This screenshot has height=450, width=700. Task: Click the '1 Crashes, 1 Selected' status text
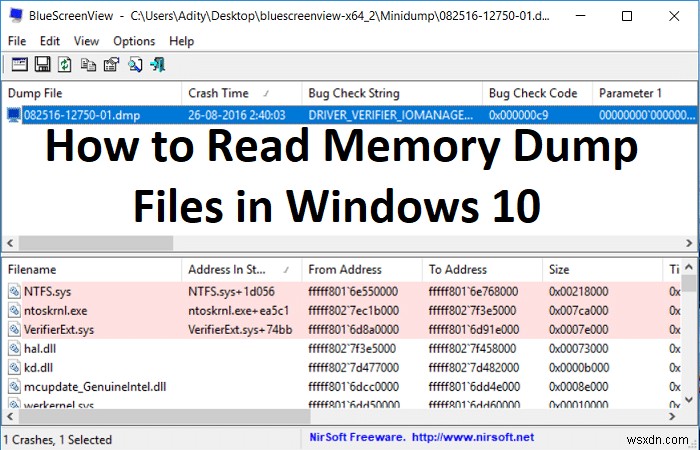click(58, 440)
